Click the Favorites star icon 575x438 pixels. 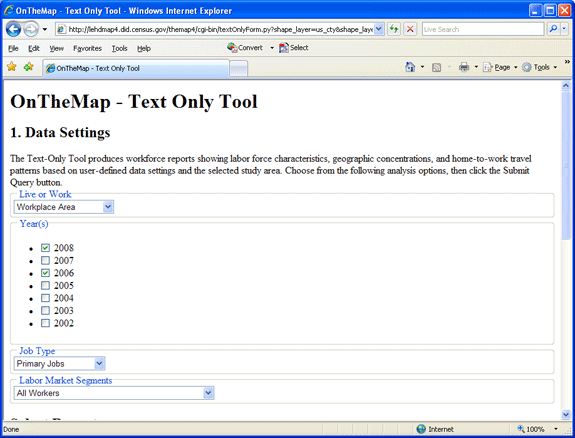pyautogui.click(x=12, y=67)
